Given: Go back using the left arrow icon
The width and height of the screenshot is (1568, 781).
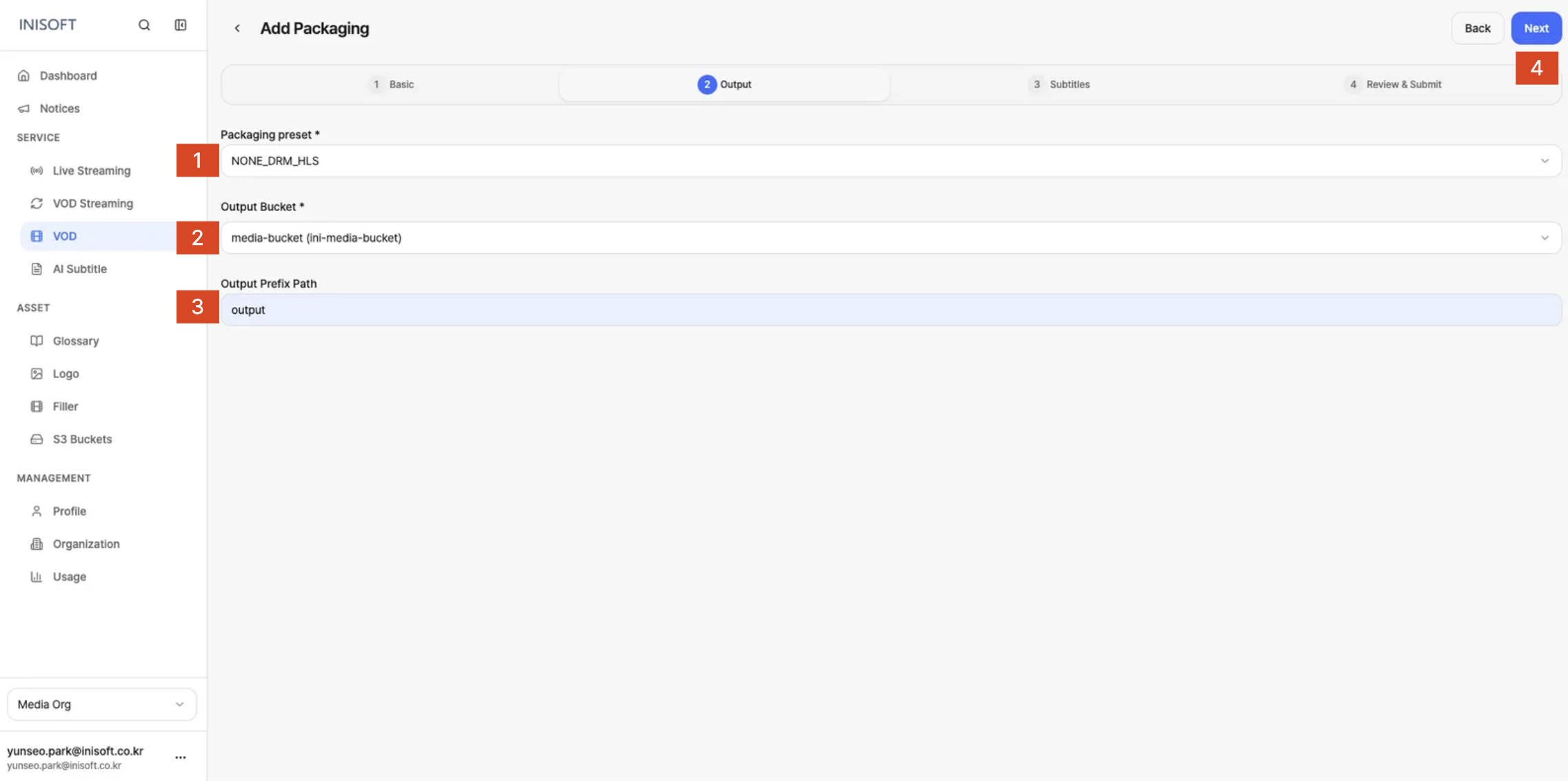Looking at the screenshot, I should [x=237, y=28].
